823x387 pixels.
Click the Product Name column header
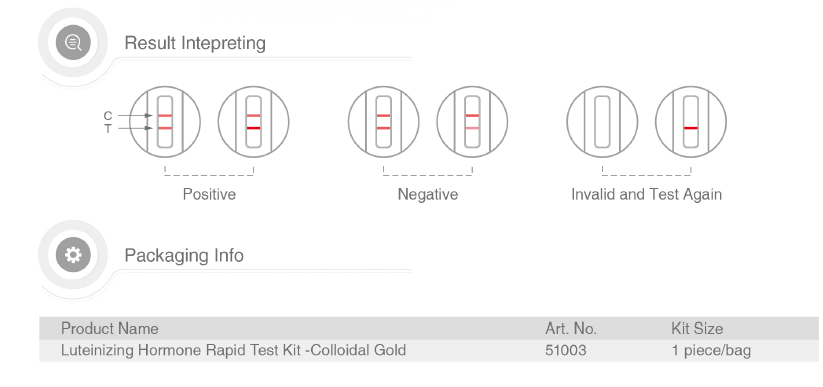[110, 329]
